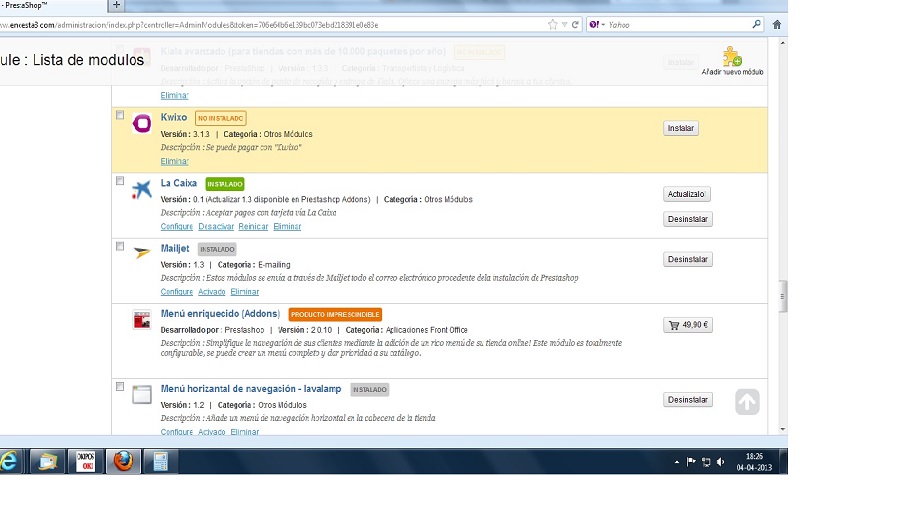Click the action center flag tray icon
900x506 pixels.
coord(691,462)
